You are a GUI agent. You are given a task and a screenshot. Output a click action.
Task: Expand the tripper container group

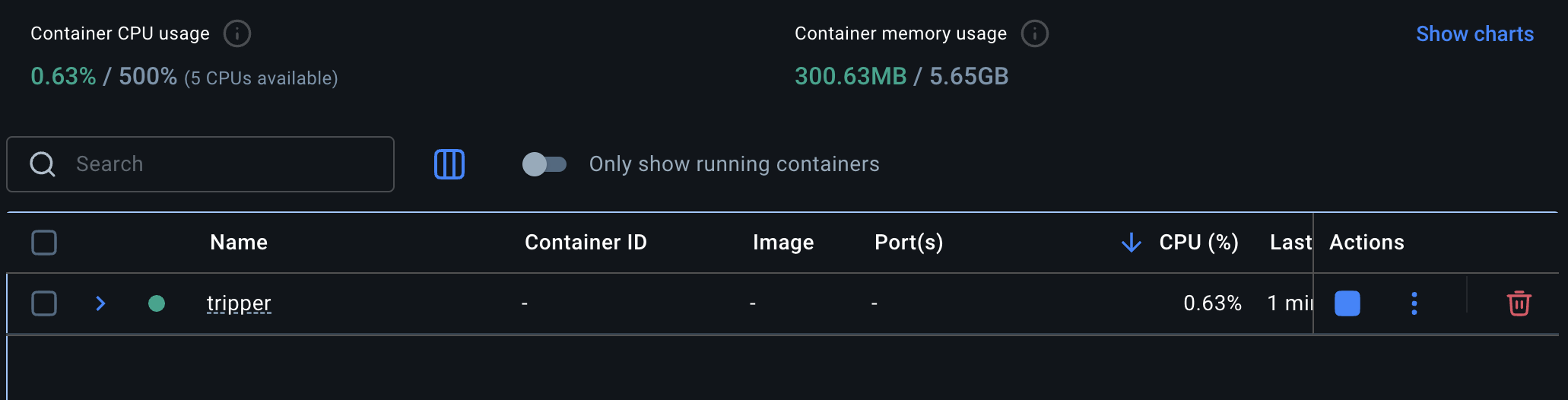[100, 303]
